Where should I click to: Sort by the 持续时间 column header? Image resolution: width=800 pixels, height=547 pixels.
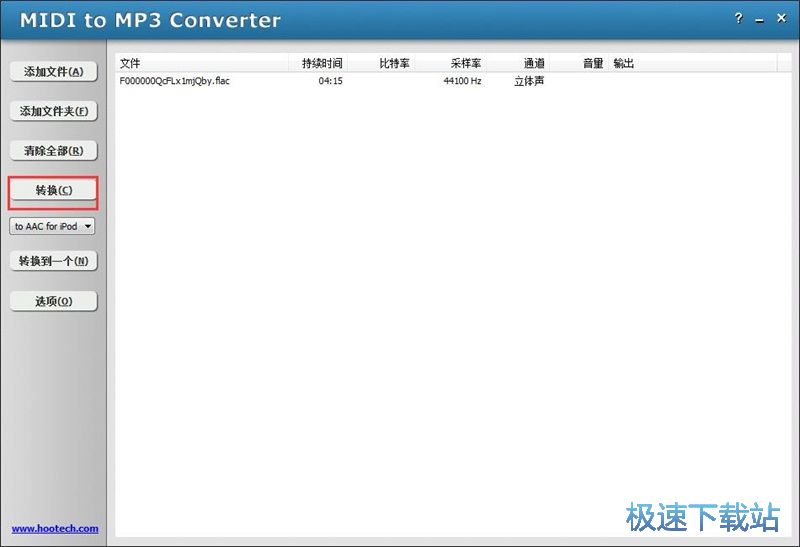pos(318,63)
